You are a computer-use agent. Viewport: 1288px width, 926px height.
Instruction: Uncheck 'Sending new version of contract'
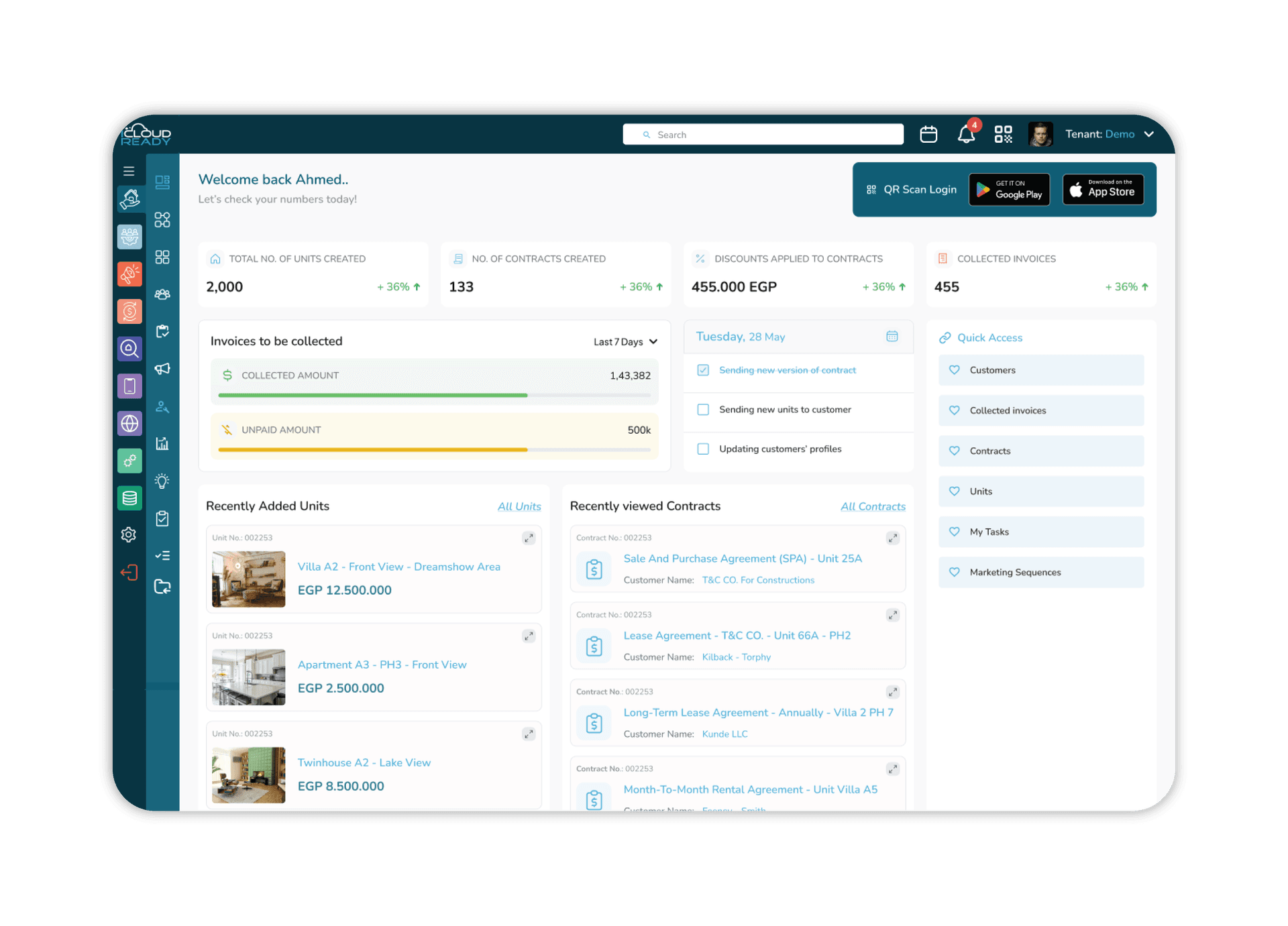tap(703, 369)
